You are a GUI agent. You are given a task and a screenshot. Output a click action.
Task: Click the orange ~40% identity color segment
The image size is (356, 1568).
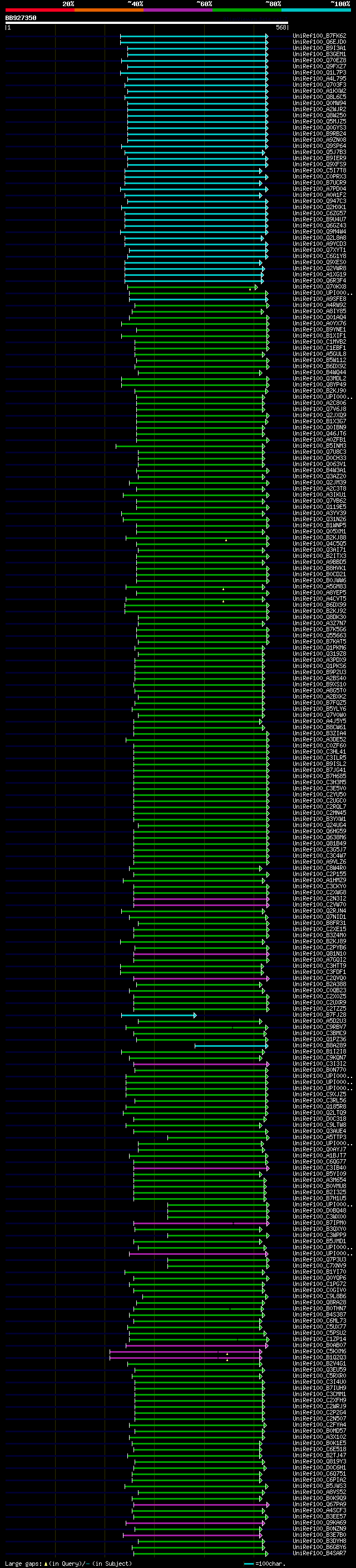coord(109,11)
